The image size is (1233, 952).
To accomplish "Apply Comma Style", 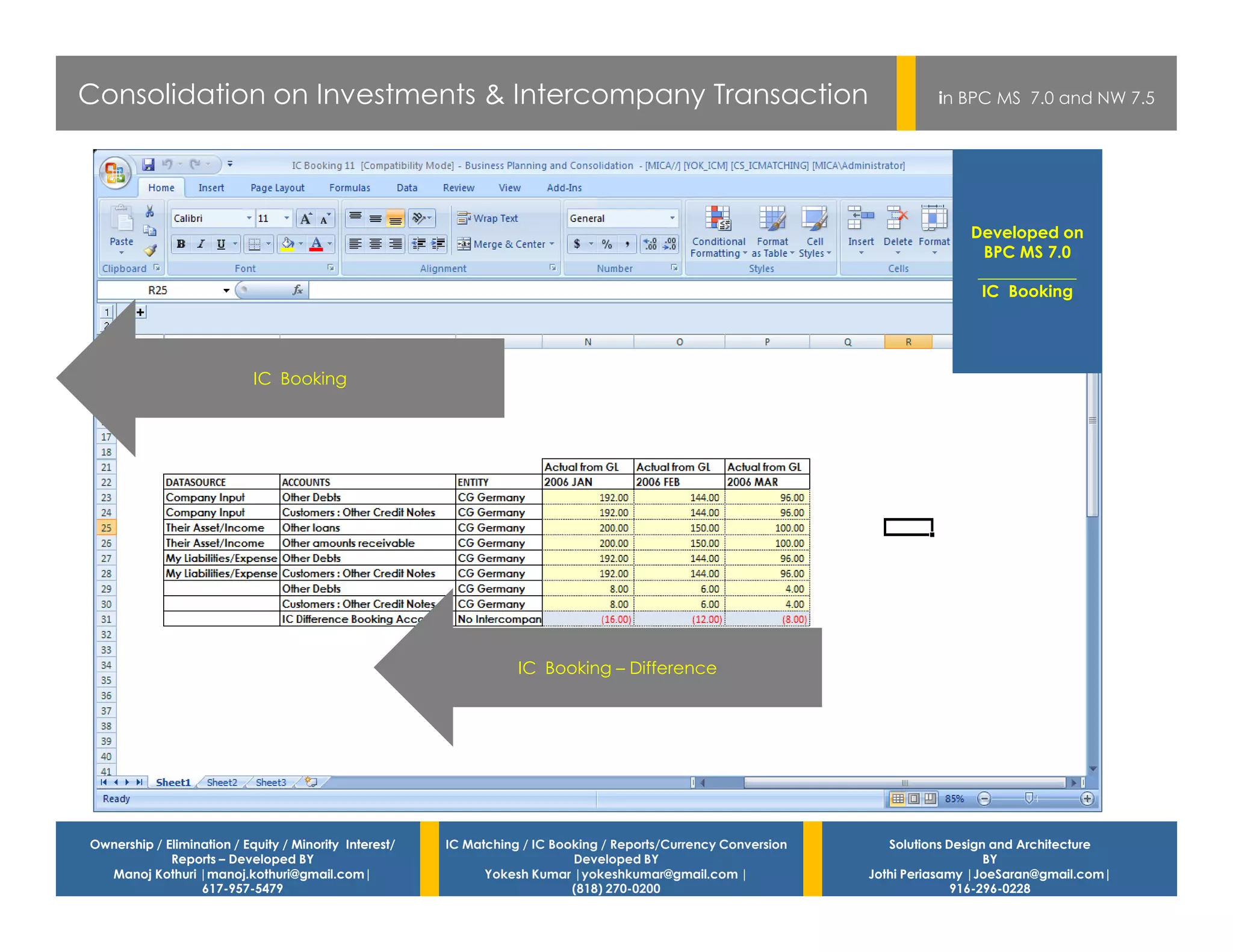I will click(x=627, y=244).
